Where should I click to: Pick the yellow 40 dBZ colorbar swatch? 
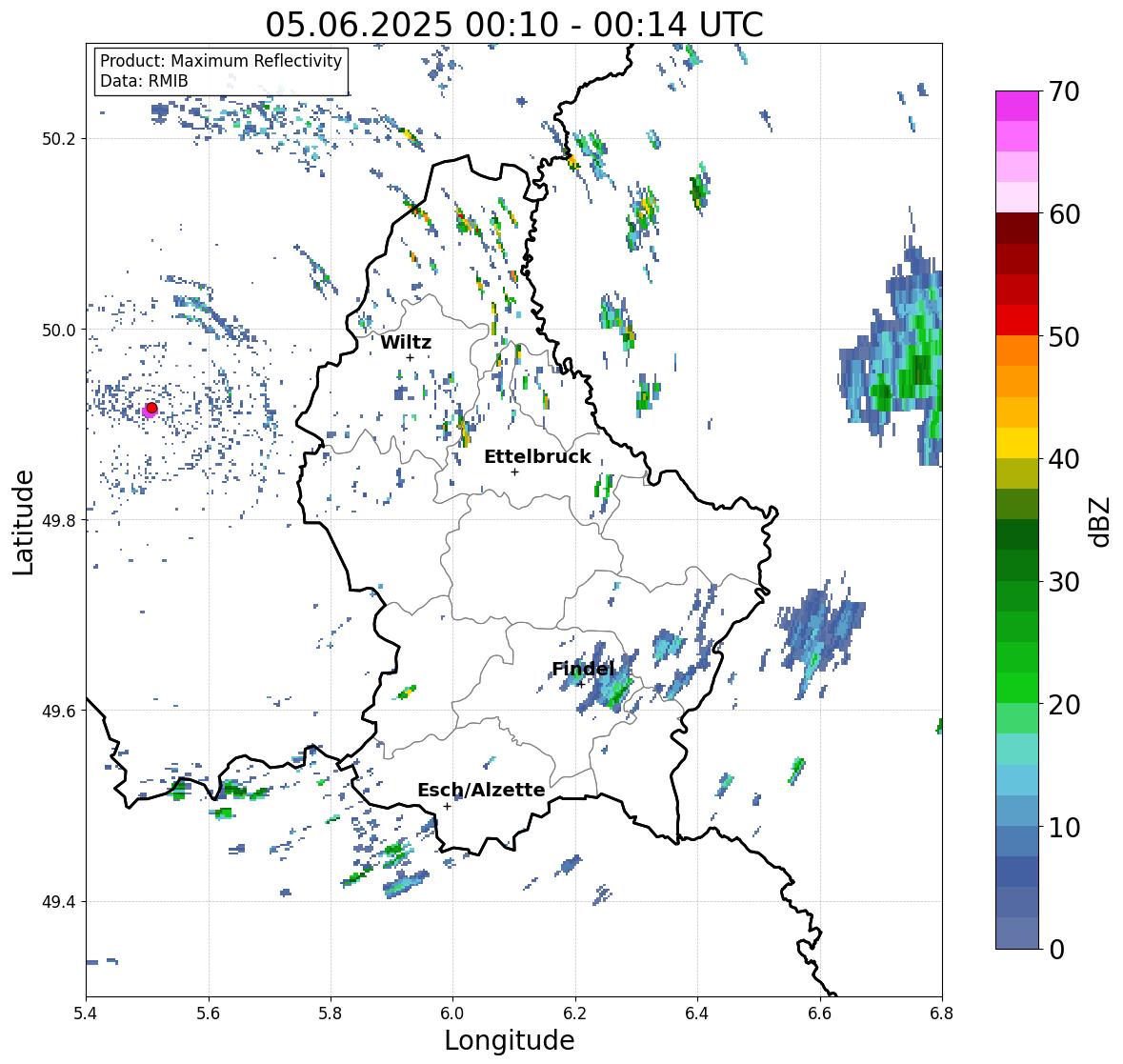[x=1017, y=443]
